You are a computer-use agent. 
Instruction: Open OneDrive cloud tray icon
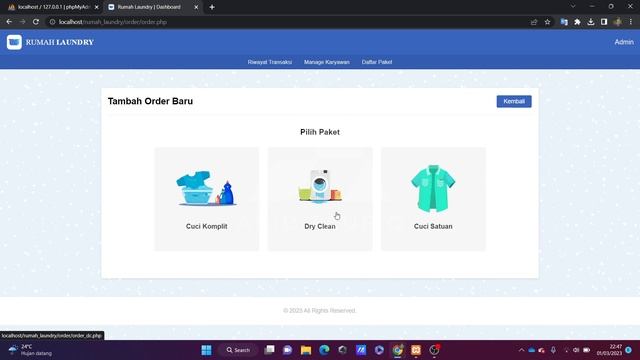(531, 350)
